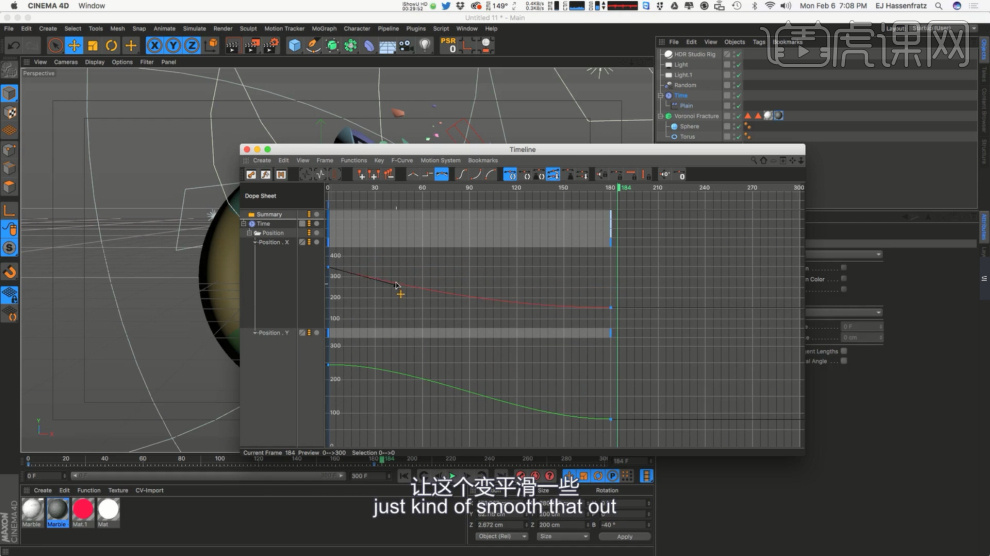Activate the Rotate tool

(x=111, y=45)
